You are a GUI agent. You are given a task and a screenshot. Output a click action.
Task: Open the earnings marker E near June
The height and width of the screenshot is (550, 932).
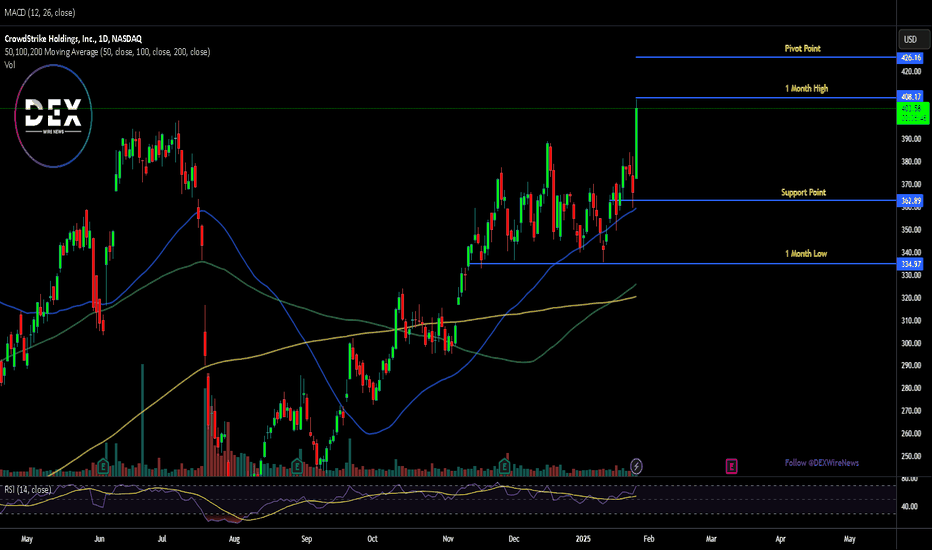point(103,466)
